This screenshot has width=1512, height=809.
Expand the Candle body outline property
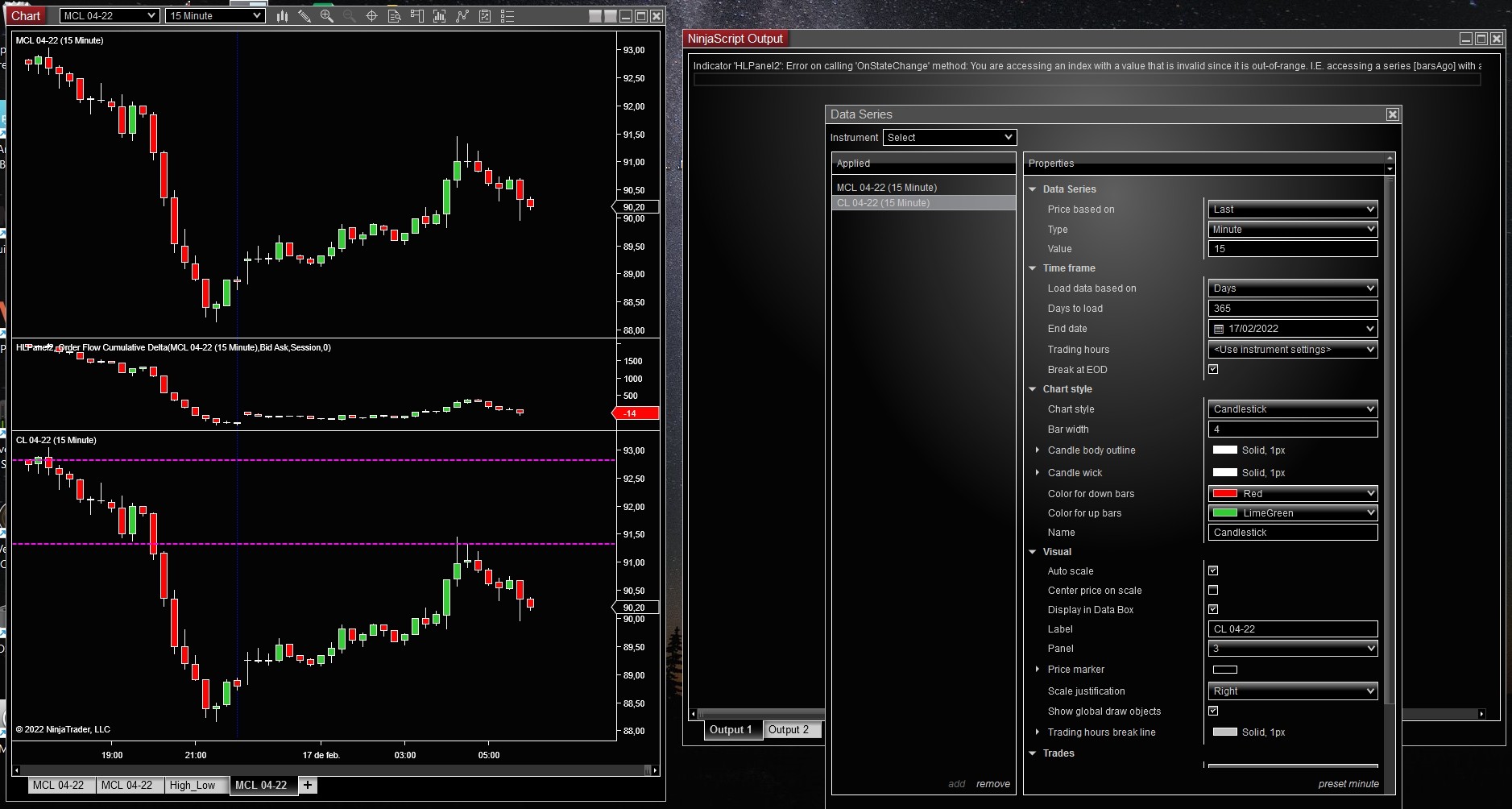click(1038, 450)
